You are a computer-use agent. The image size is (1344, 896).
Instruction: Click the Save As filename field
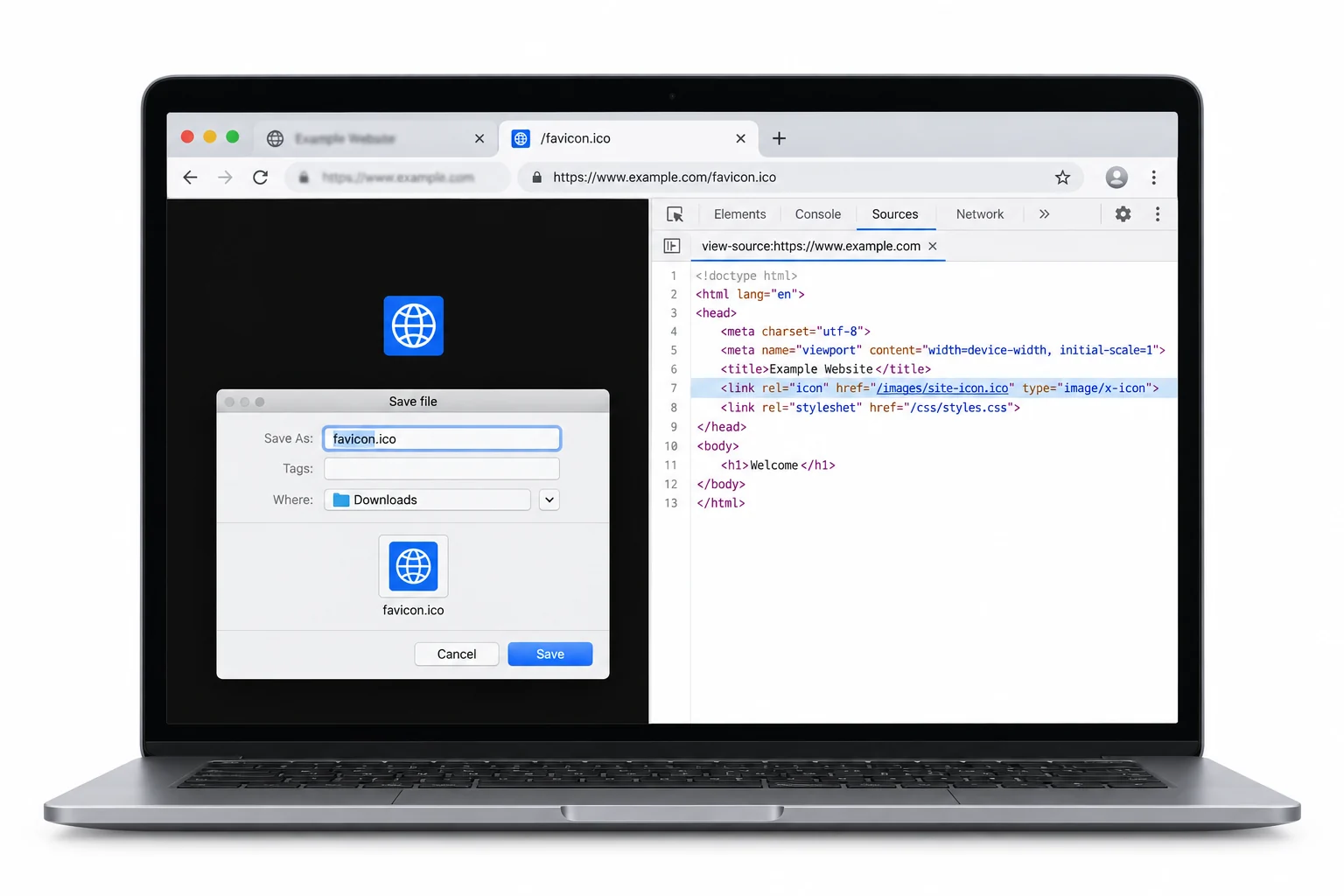pyautogui.click(x=442, y=438)
